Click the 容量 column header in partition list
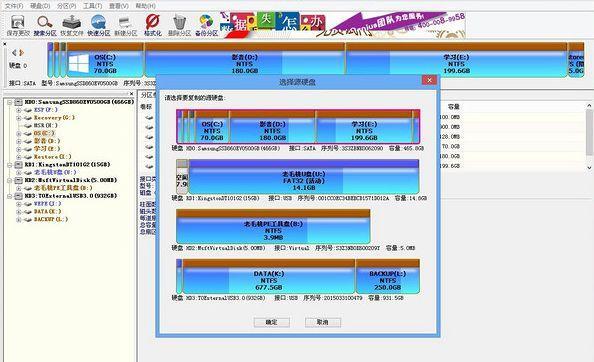The width and height of the screenshot is (594, 362). (453, 106)
